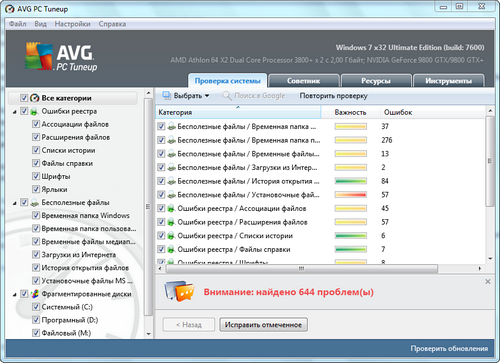Click icon of История открытия row

click(171, 181)
